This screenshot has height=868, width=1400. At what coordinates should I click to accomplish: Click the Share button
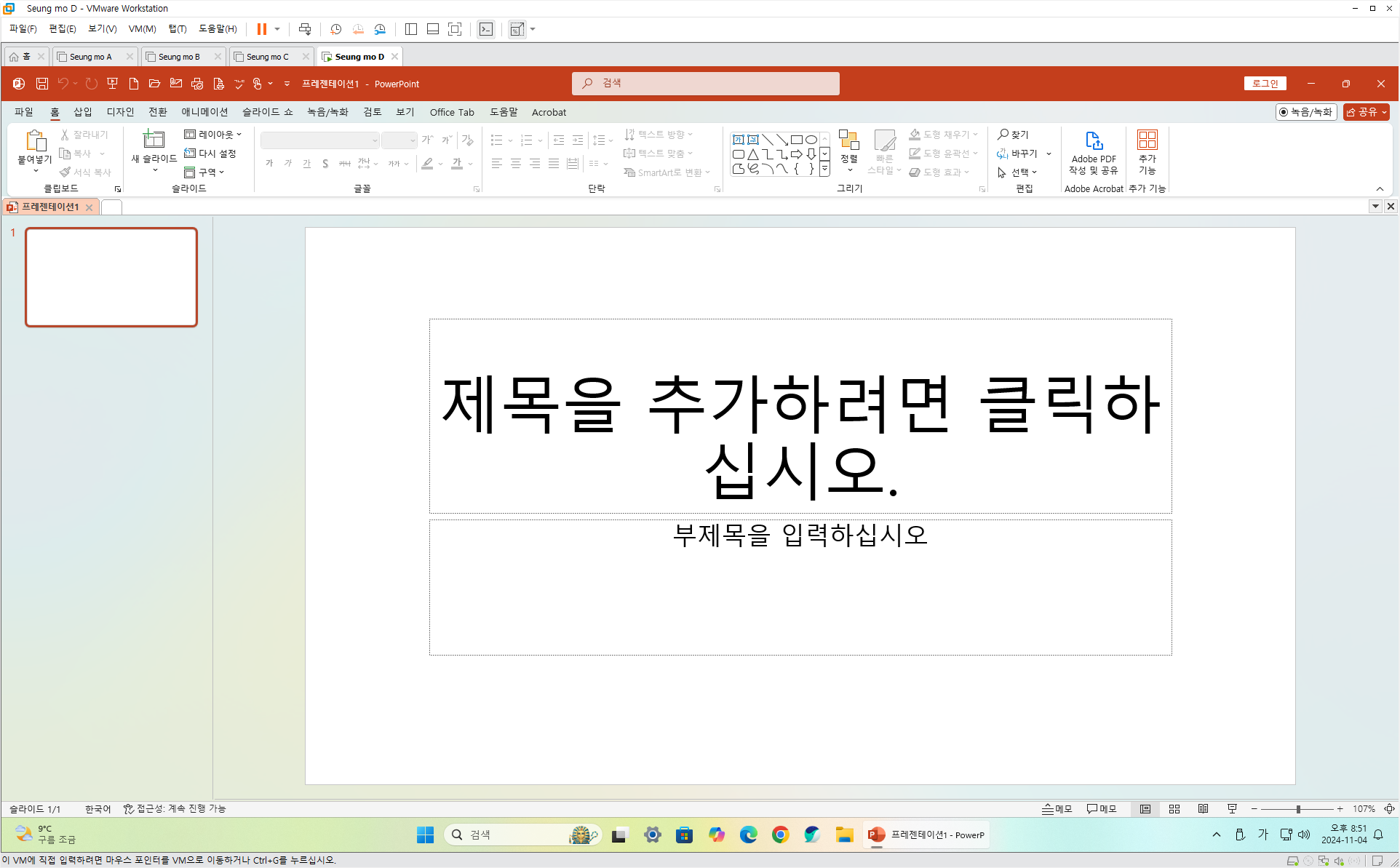tap(1365, 112)
